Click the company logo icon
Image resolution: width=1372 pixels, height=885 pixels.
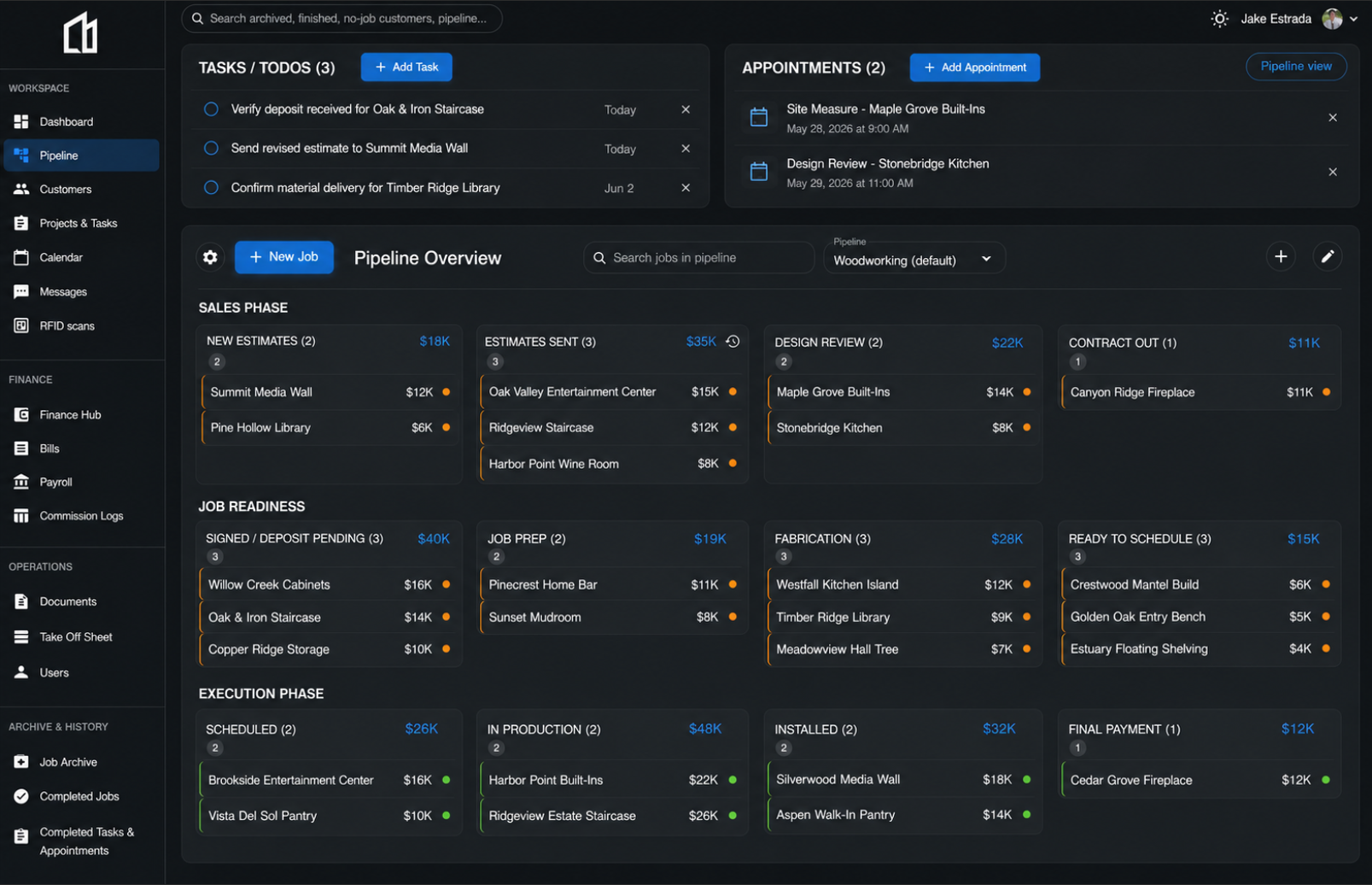point(81,33)
